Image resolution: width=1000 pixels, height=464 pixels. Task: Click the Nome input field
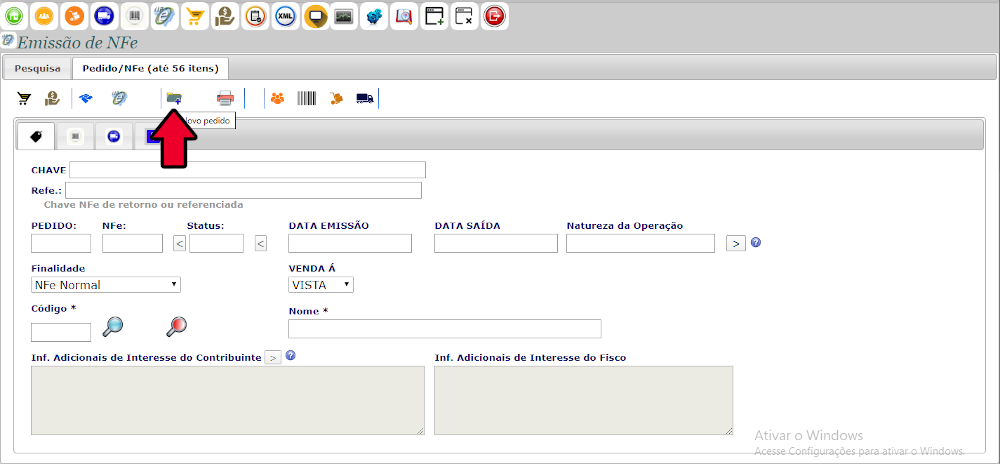444,329
